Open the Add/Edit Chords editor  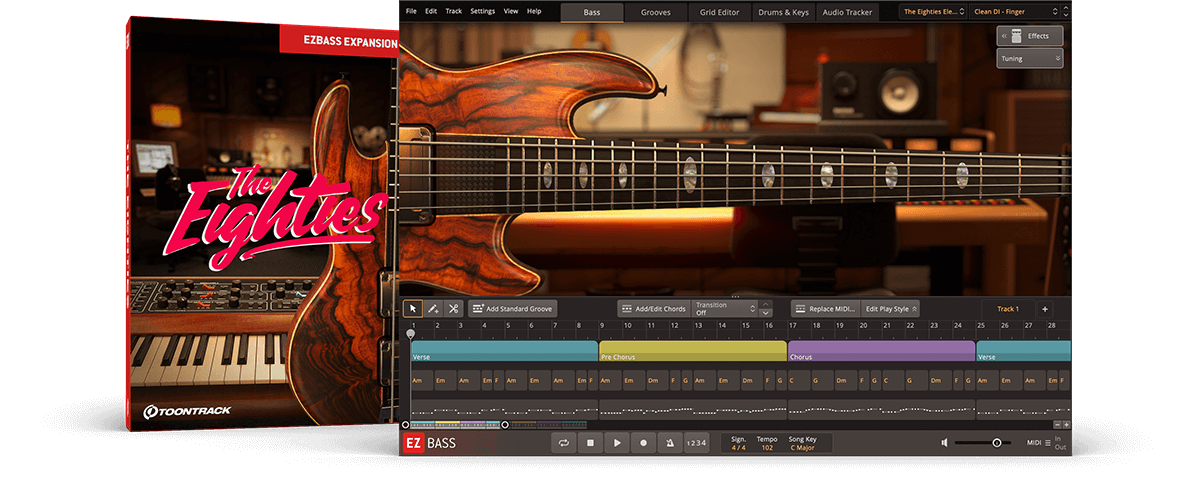coord(653,309)
